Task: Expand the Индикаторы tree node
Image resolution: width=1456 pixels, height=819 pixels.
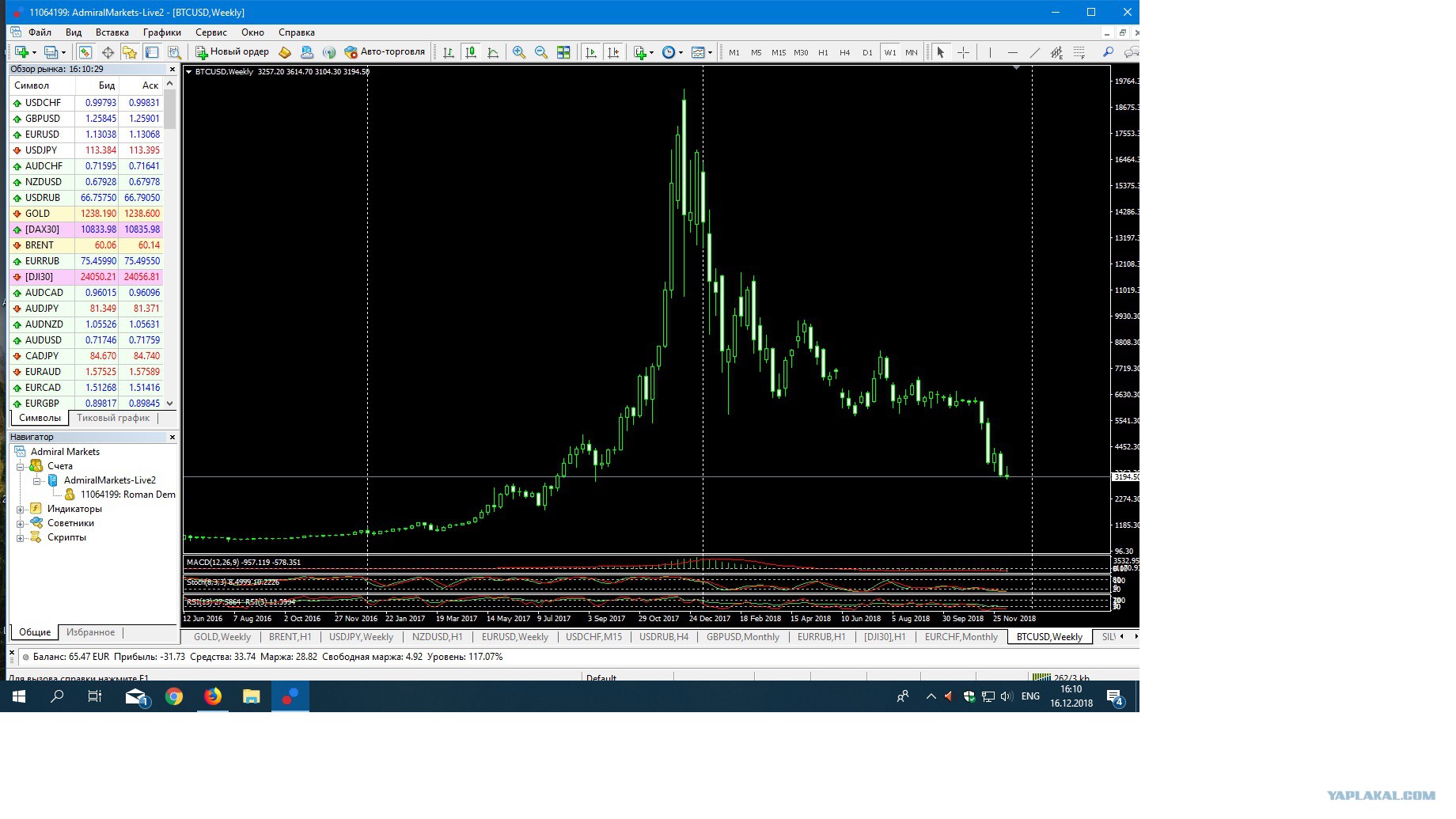Action: (21, 509)
